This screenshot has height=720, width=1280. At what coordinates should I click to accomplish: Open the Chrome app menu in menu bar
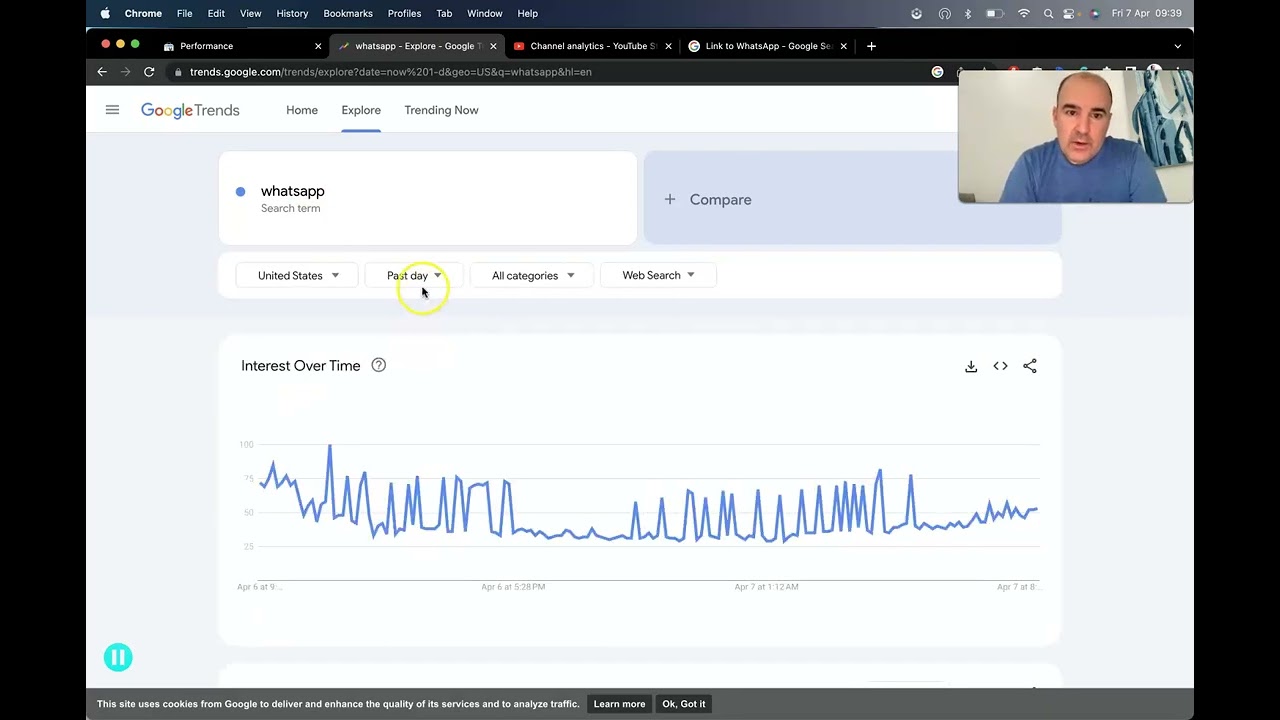[143, 13]
